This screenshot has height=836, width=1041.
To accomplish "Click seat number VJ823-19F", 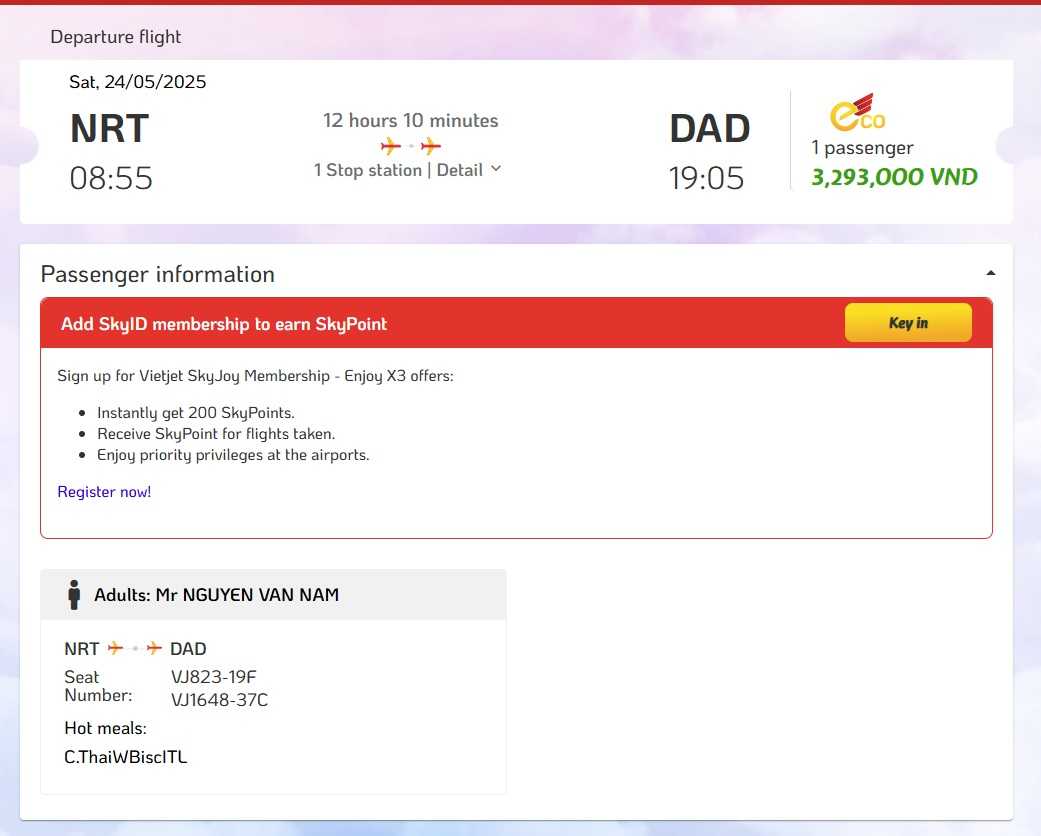I will pyautogui.click(x=213, y=677).
